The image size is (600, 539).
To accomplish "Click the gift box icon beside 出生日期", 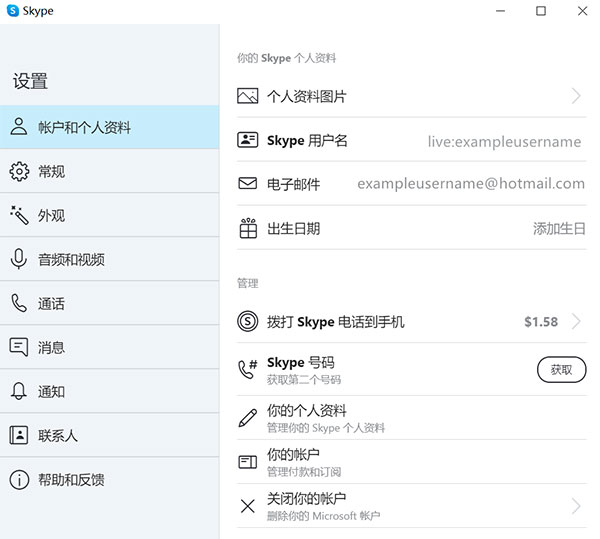I will (x=248, y=228).
